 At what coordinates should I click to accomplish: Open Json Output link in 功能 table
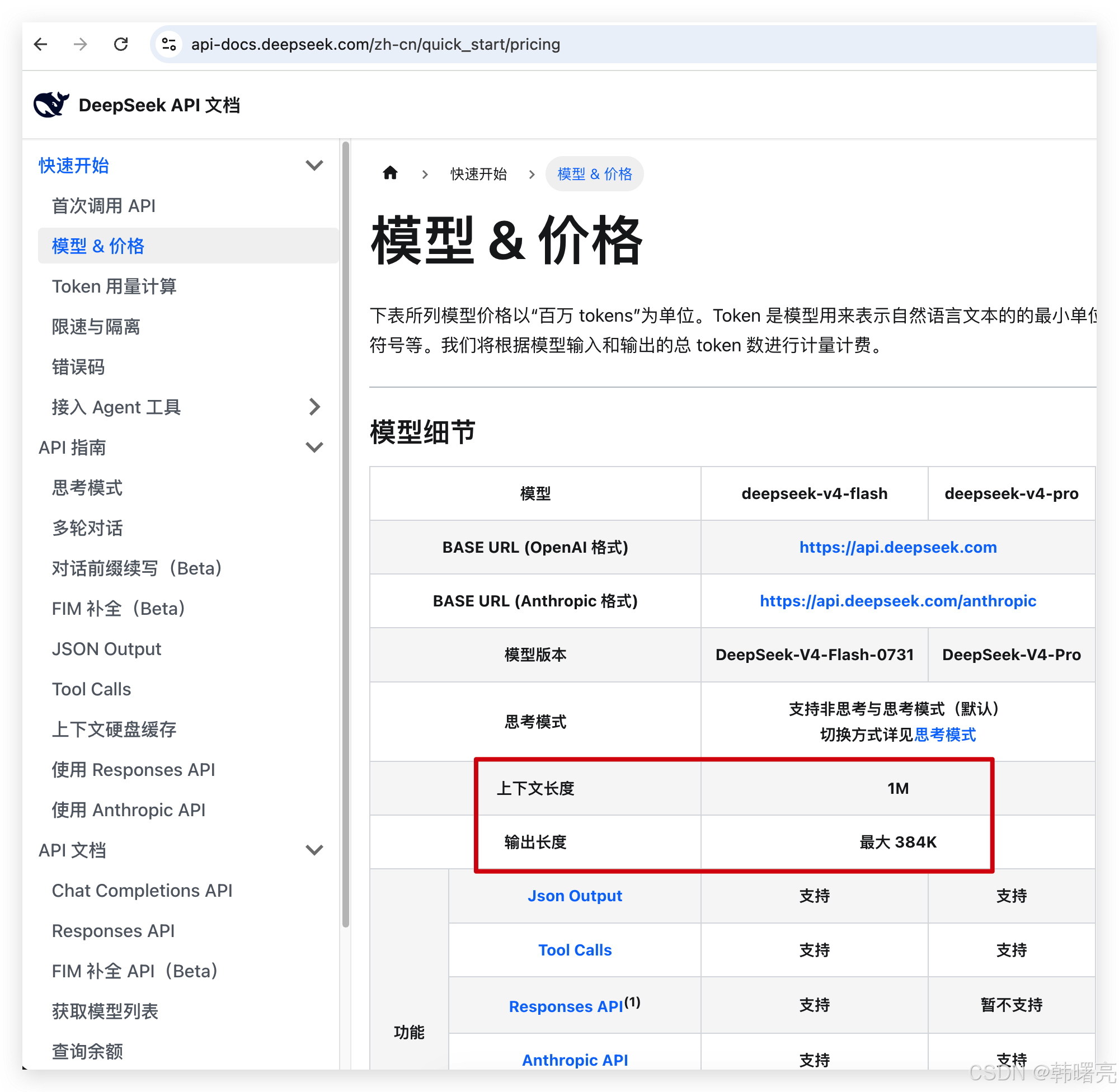pyautogui.click(x=575, y=896)
